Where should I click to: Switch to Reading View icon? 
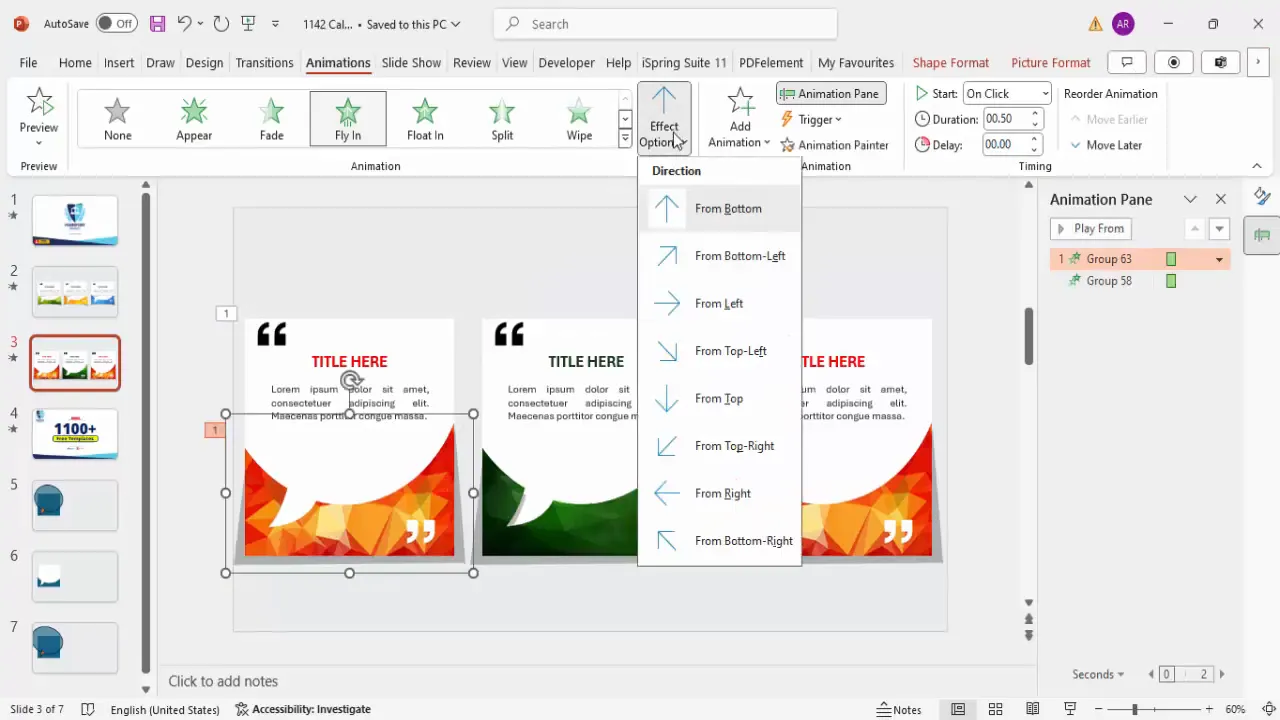coord(1032,709)
